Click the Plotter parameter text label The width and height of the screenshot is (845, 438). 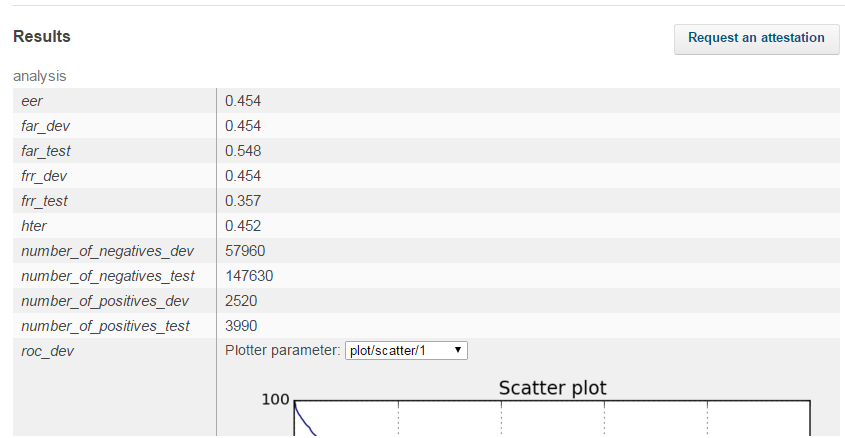click(x=283, y=350)
